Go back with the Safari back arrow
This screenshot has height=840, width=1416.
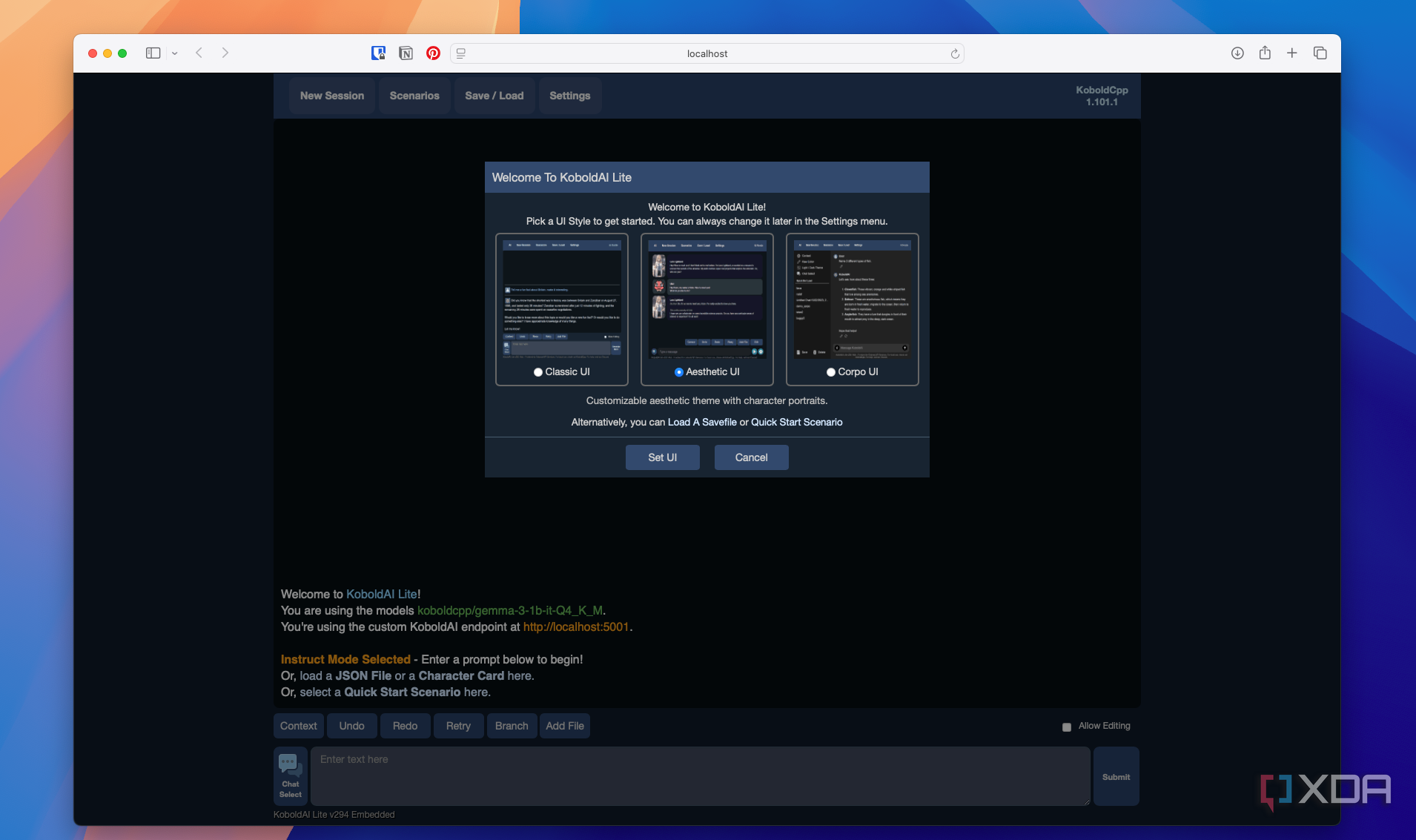[x=199, y=53]
